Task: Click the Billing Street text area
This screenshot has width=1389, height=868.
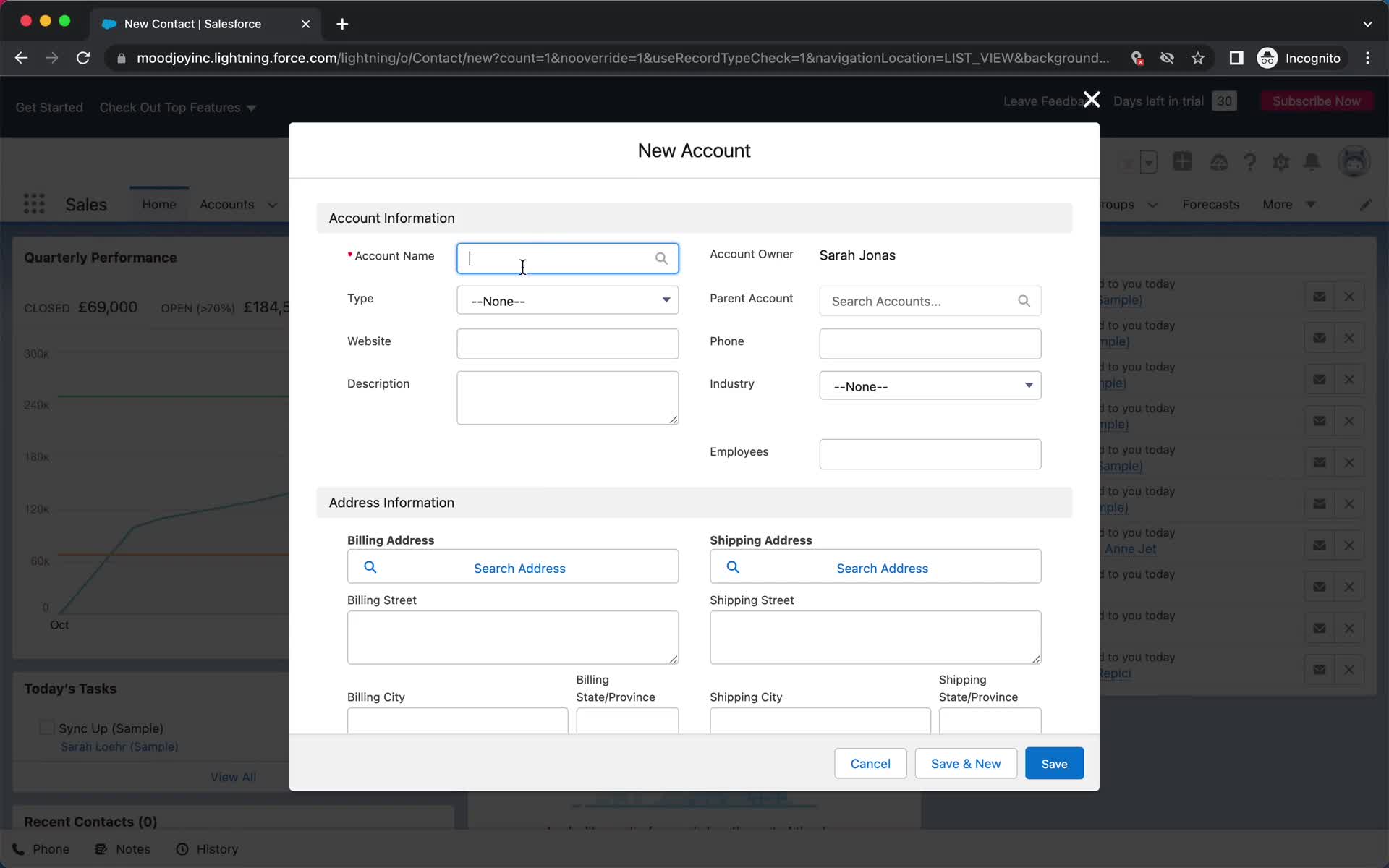Action: pyautogui.click(x=513, y=637)
